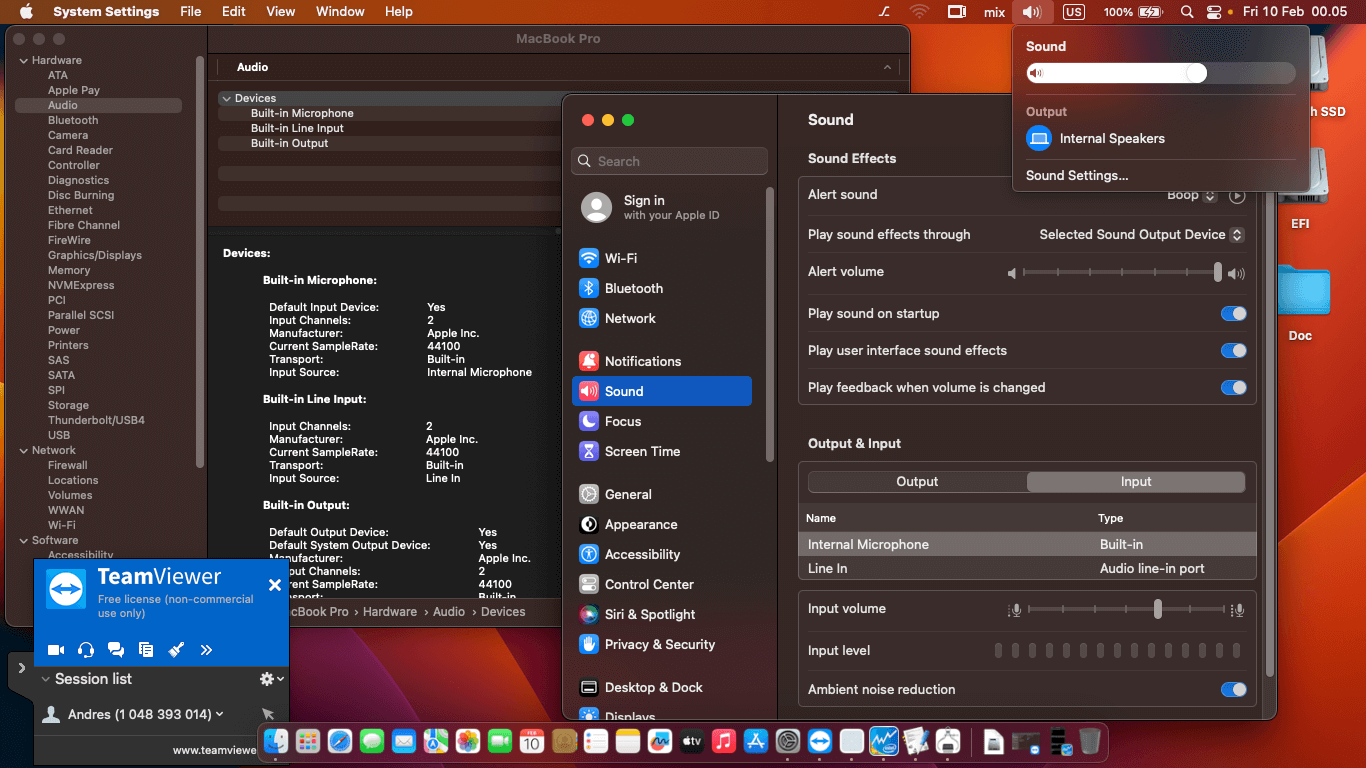Show more TeamViewer tools with double chevron
The width and height of the screenshot is (1366, 768).
pyautogui.click(x=206, y=650)
